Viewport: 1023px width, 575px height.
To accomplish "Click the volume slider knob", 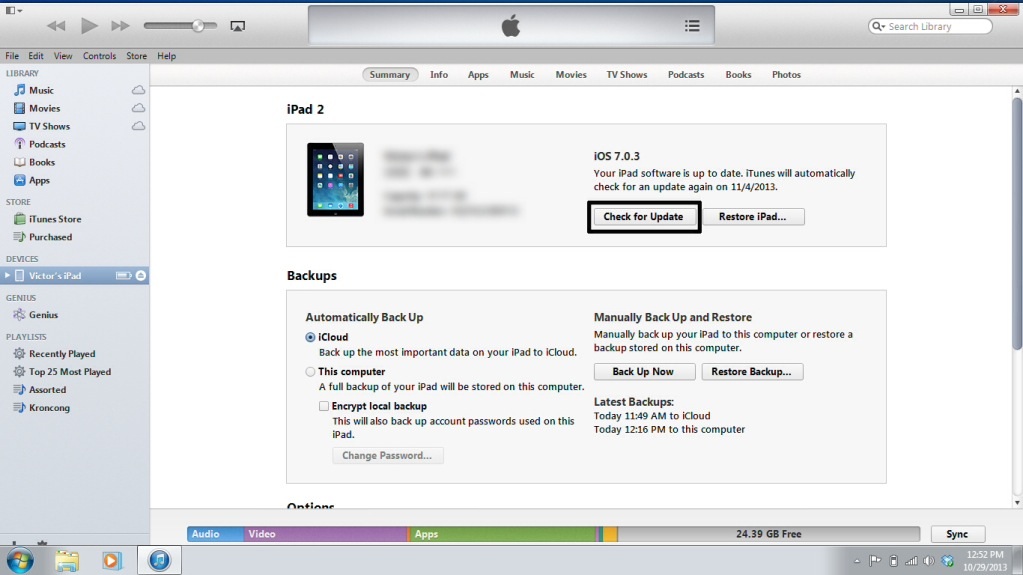I will point(198,26).
